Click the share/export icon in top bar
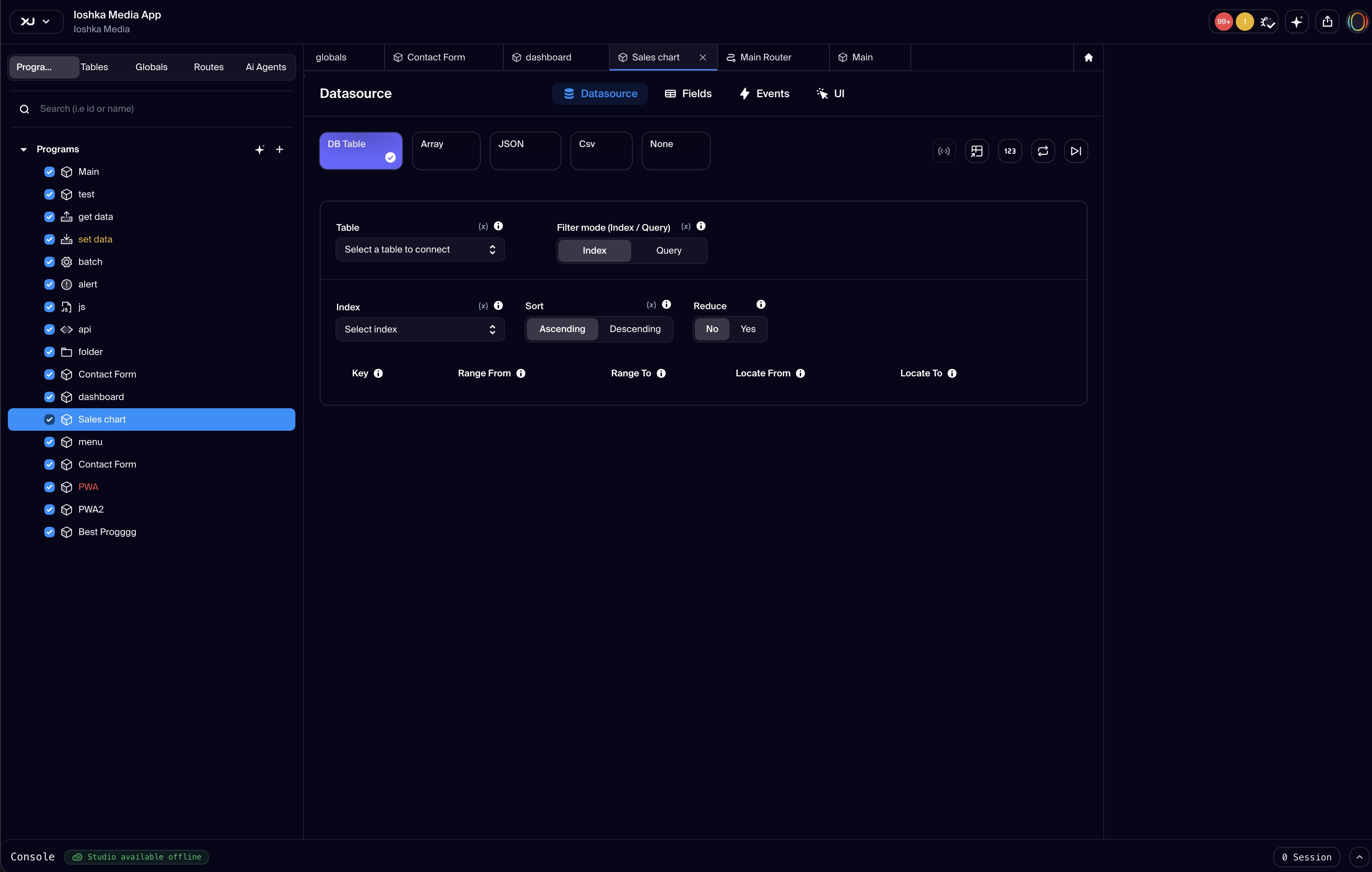This screenshot has height=872, width=1372. coord(1327,22)
